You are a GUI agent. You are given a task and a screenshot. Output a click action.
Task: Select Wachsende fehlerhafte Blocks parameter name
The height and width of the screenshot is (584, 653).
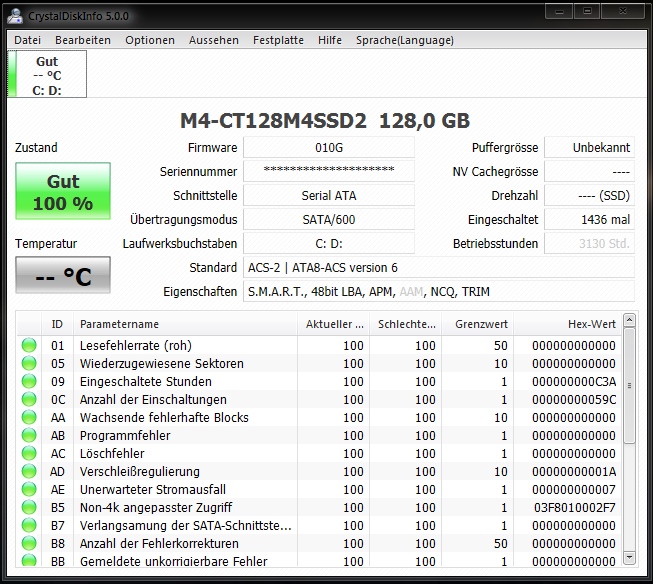click(x=164, y=417)
